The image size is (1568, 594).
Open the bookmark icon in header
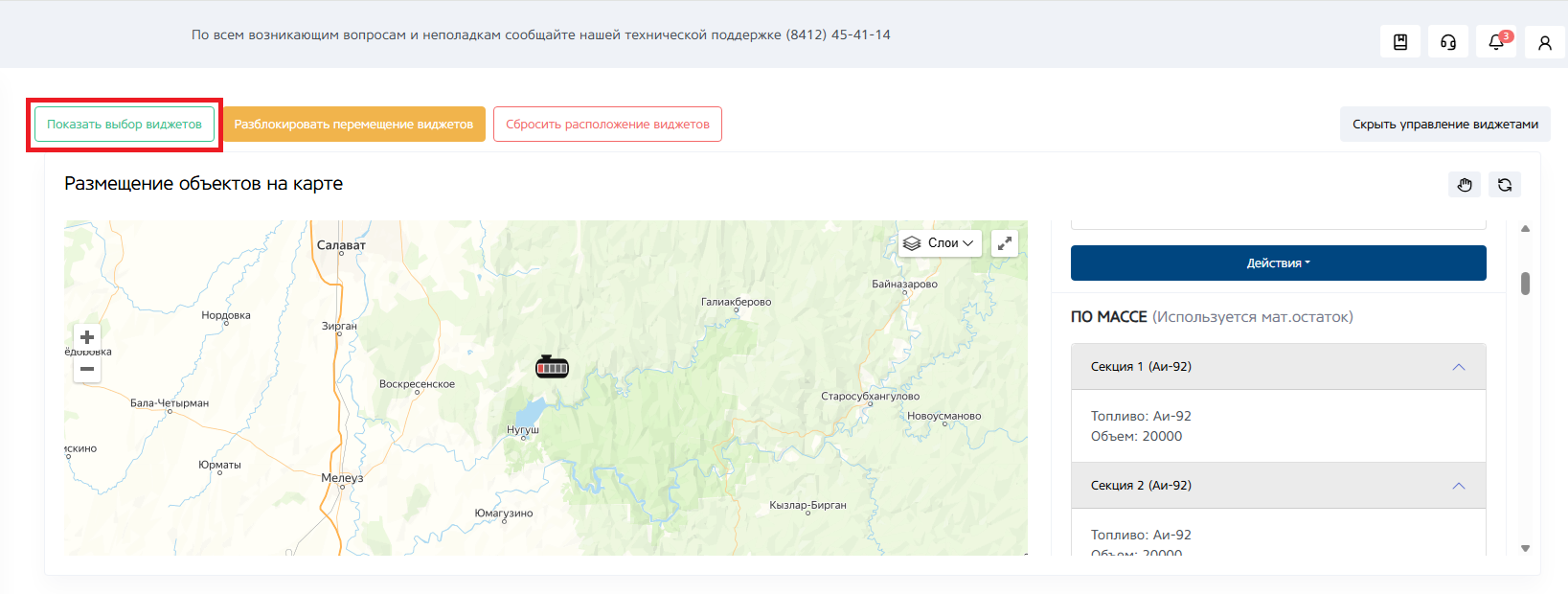1400,42
